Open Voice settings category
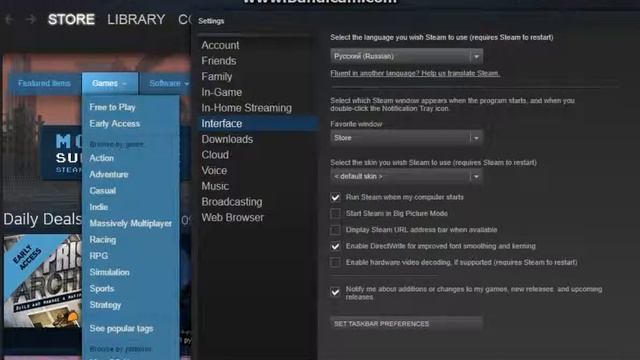 (x=214, y=170)
